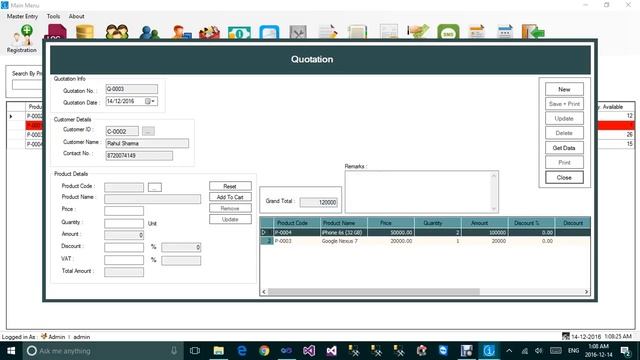Open the Master Entry menu
Screen dimensions: 640x360
[x=22, y=16]
